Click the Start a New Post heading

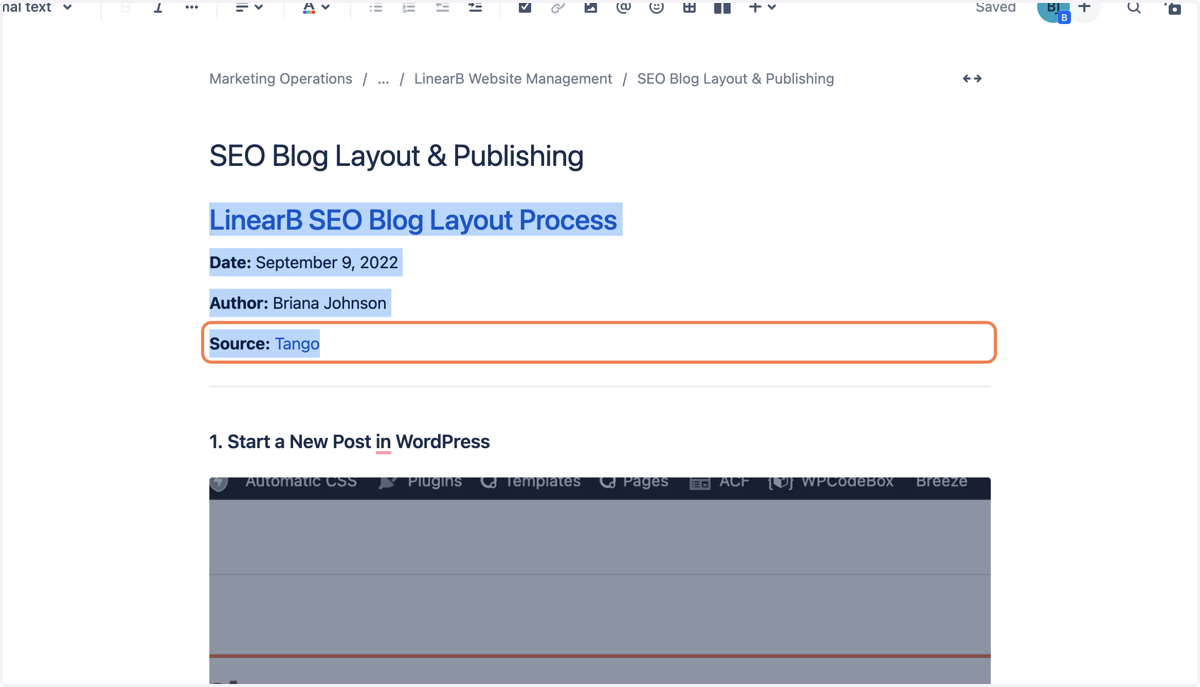[x=349, y=442]
